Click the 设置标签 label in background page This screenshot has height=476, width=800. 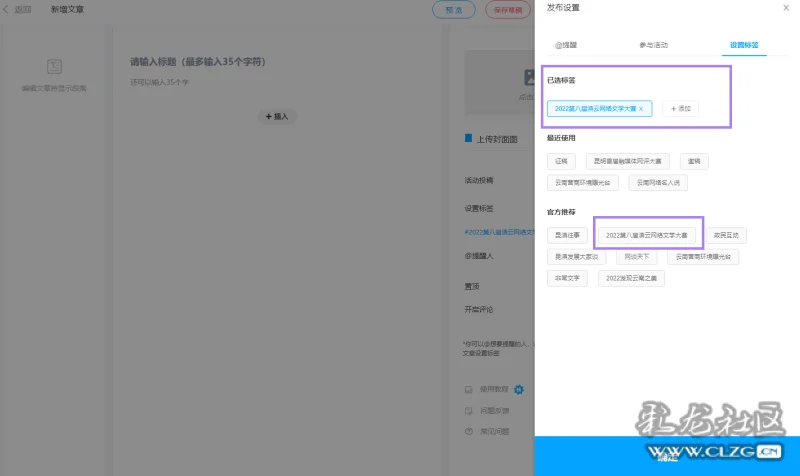click(x=479, y=208)
